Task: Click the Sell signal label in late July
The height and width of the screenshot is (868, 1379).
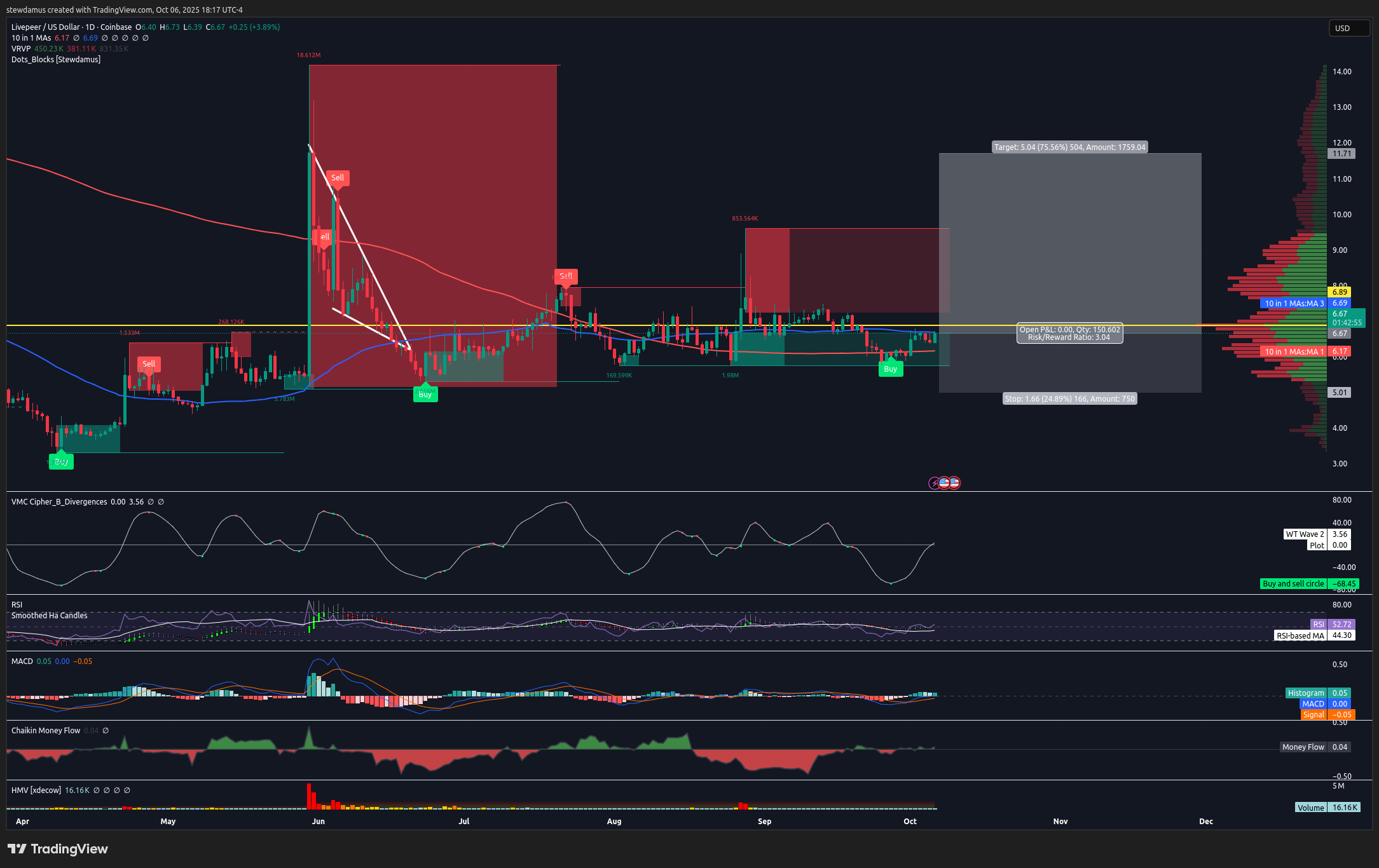Action: 565,276
